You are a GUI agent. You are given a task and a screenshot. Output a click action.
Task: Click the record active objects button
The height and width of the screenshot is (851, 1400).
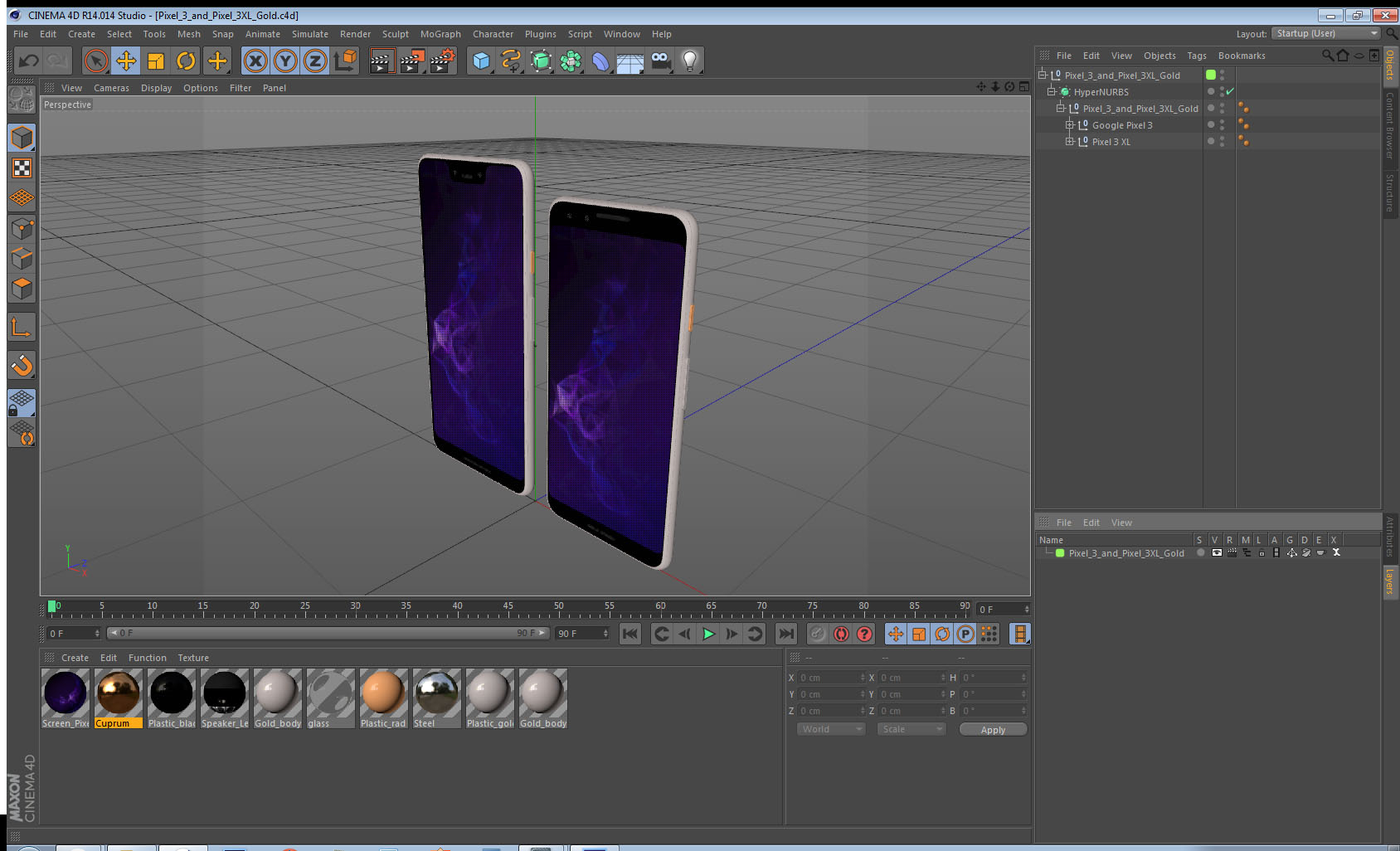pos(818,634)
